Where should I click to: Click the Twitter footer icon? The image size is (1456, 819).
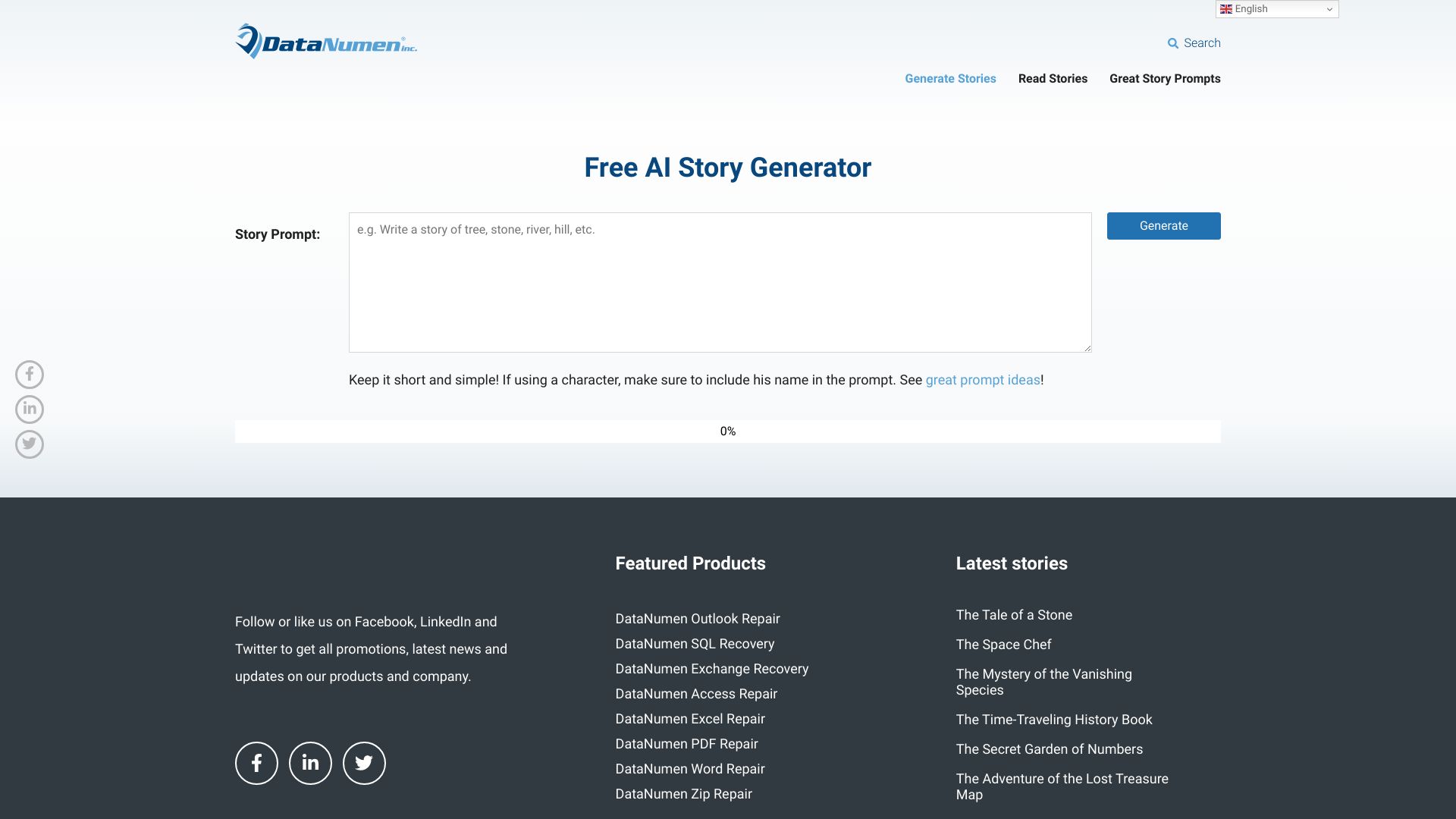click(x=363, y=763)
